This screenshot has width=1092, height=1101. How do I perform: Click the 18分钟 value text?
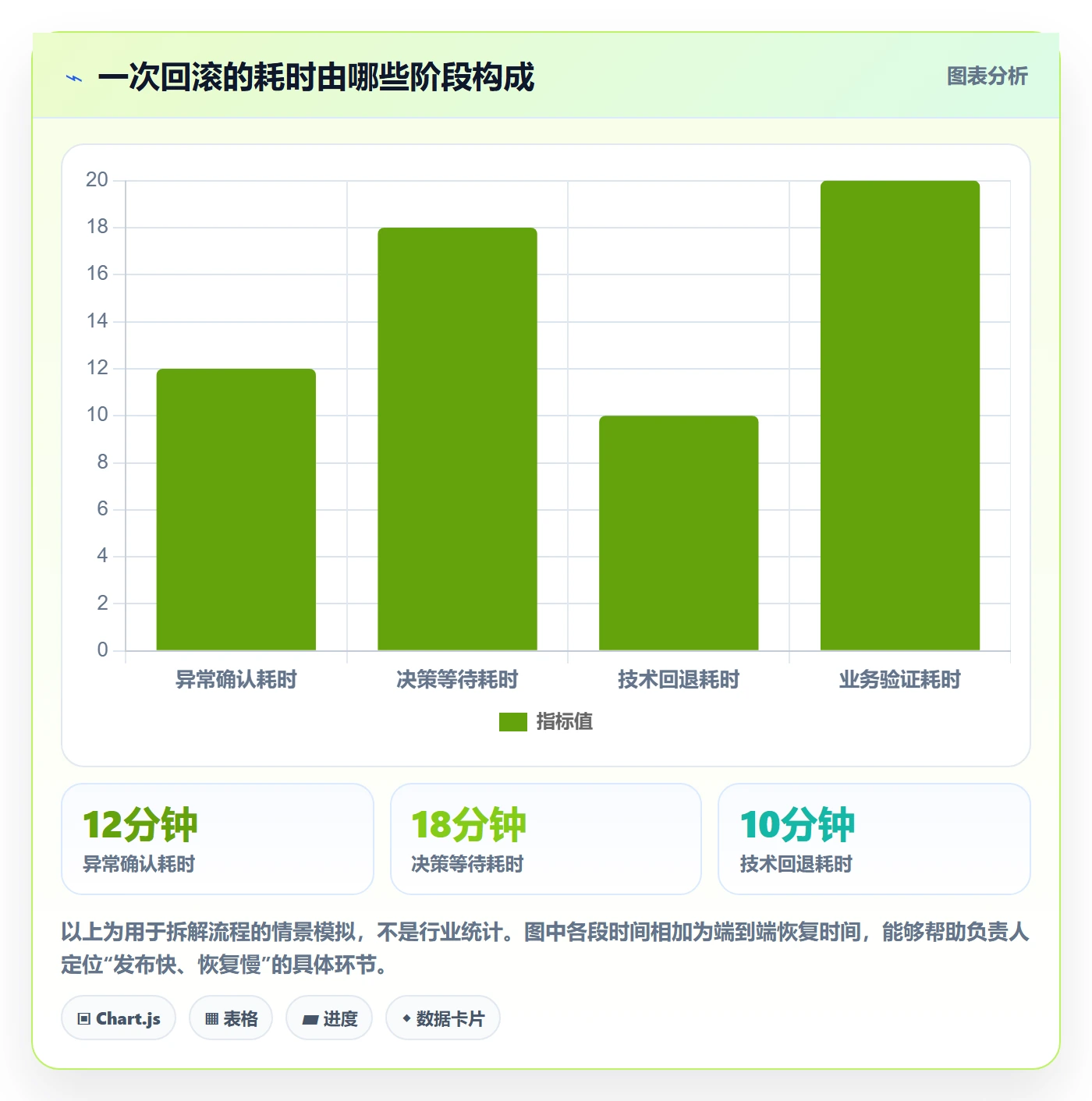coord(469,825)
